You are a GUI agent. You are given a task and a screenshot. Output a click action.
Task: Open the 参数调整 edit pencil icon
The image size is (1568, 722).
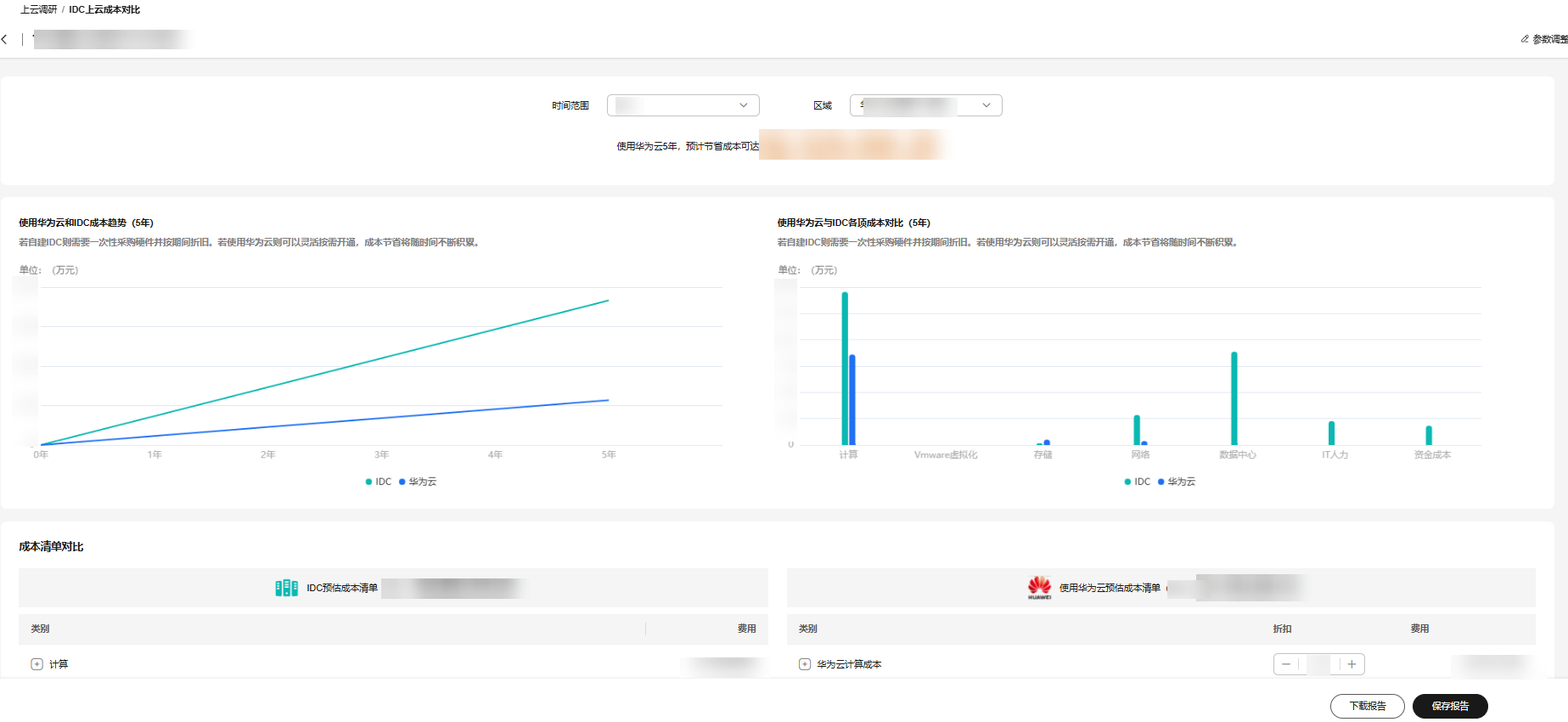[x=1525, y=39]
